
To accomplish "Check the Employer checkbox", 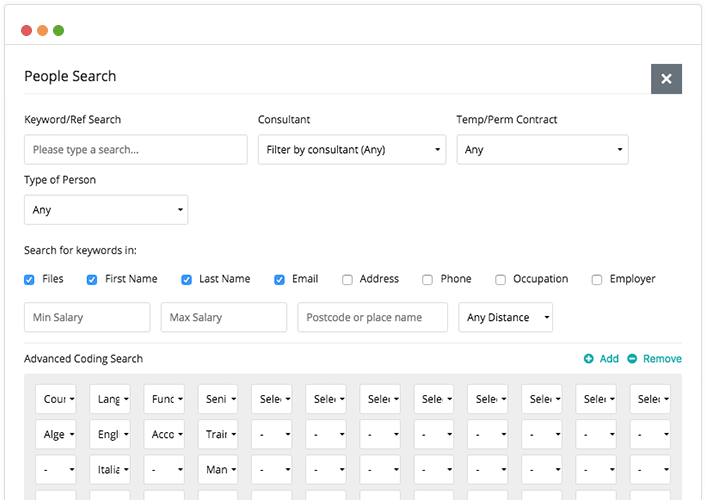I will coord(597,280).
